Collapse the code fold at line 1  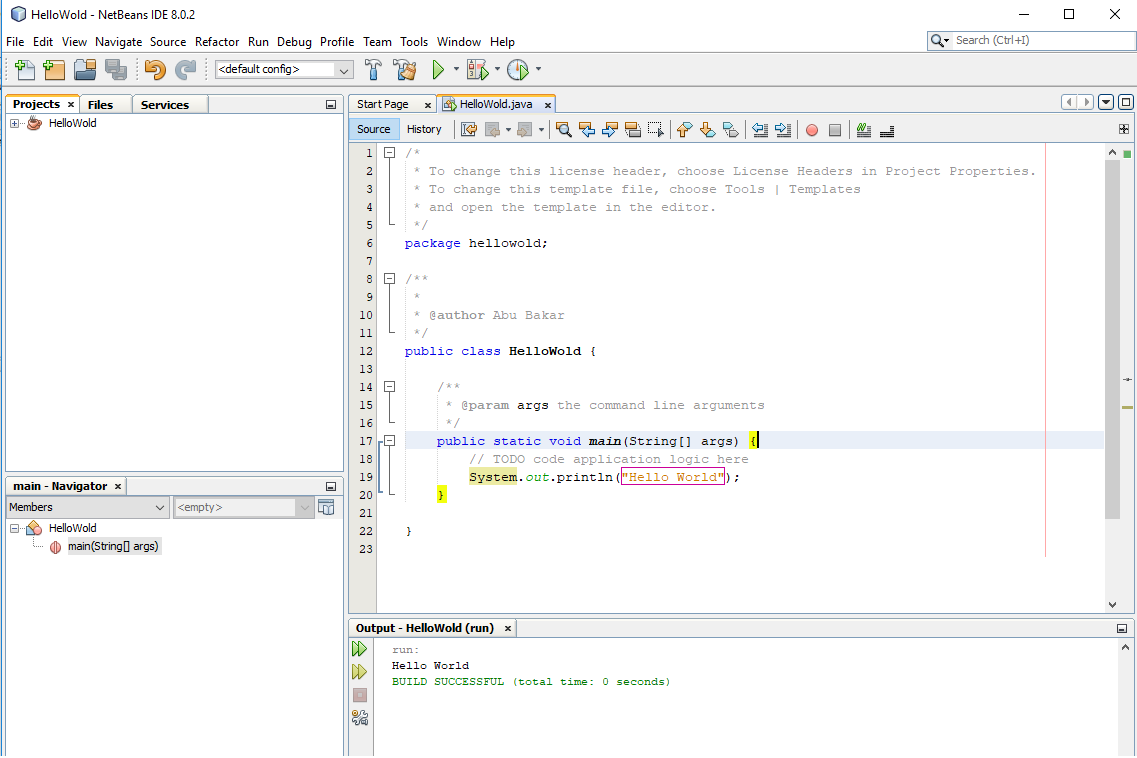pyautogui.click(x=389, y=153)
